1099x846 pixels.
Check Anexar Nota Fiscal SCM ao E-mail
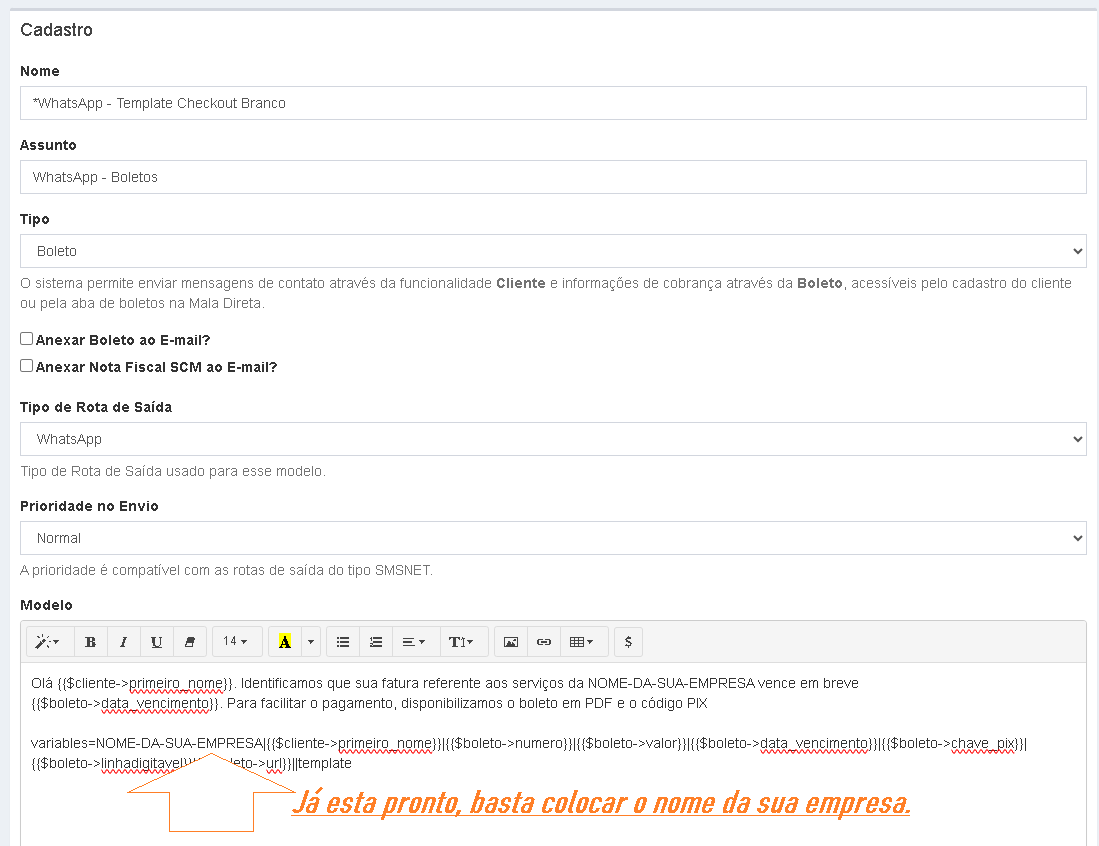tap(27, 366)
